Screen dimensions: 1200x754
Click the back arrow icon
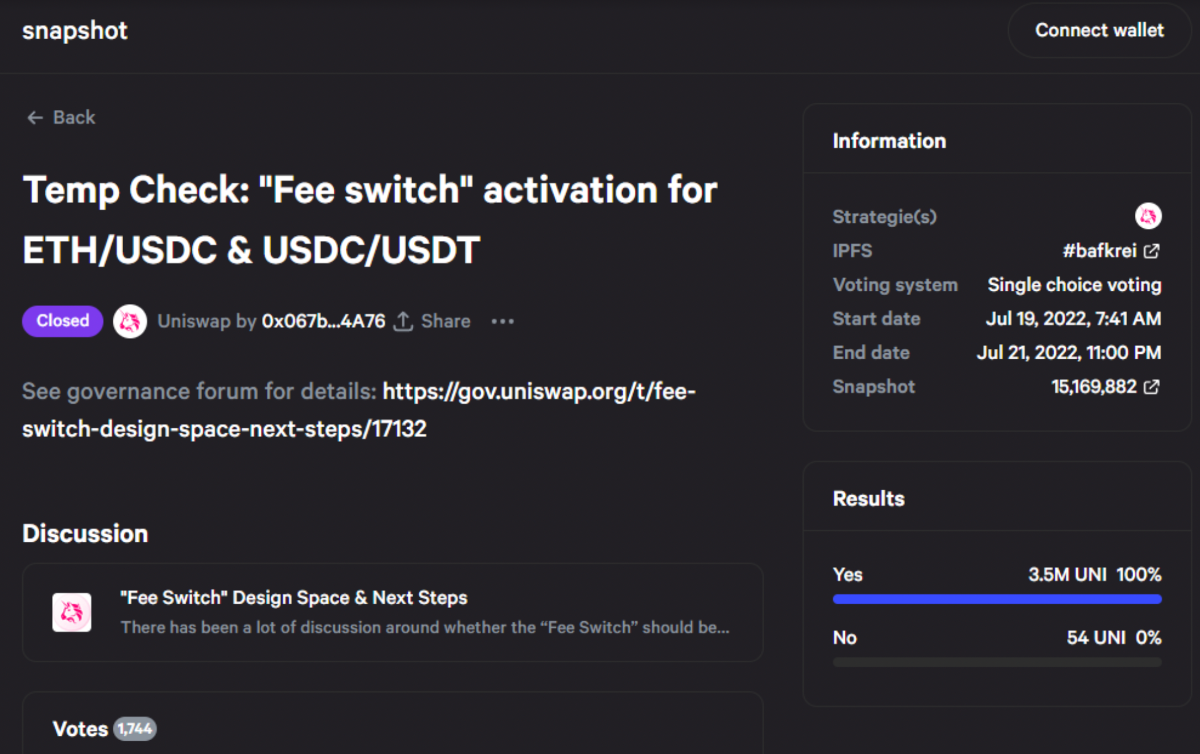(x=35, y=117)
